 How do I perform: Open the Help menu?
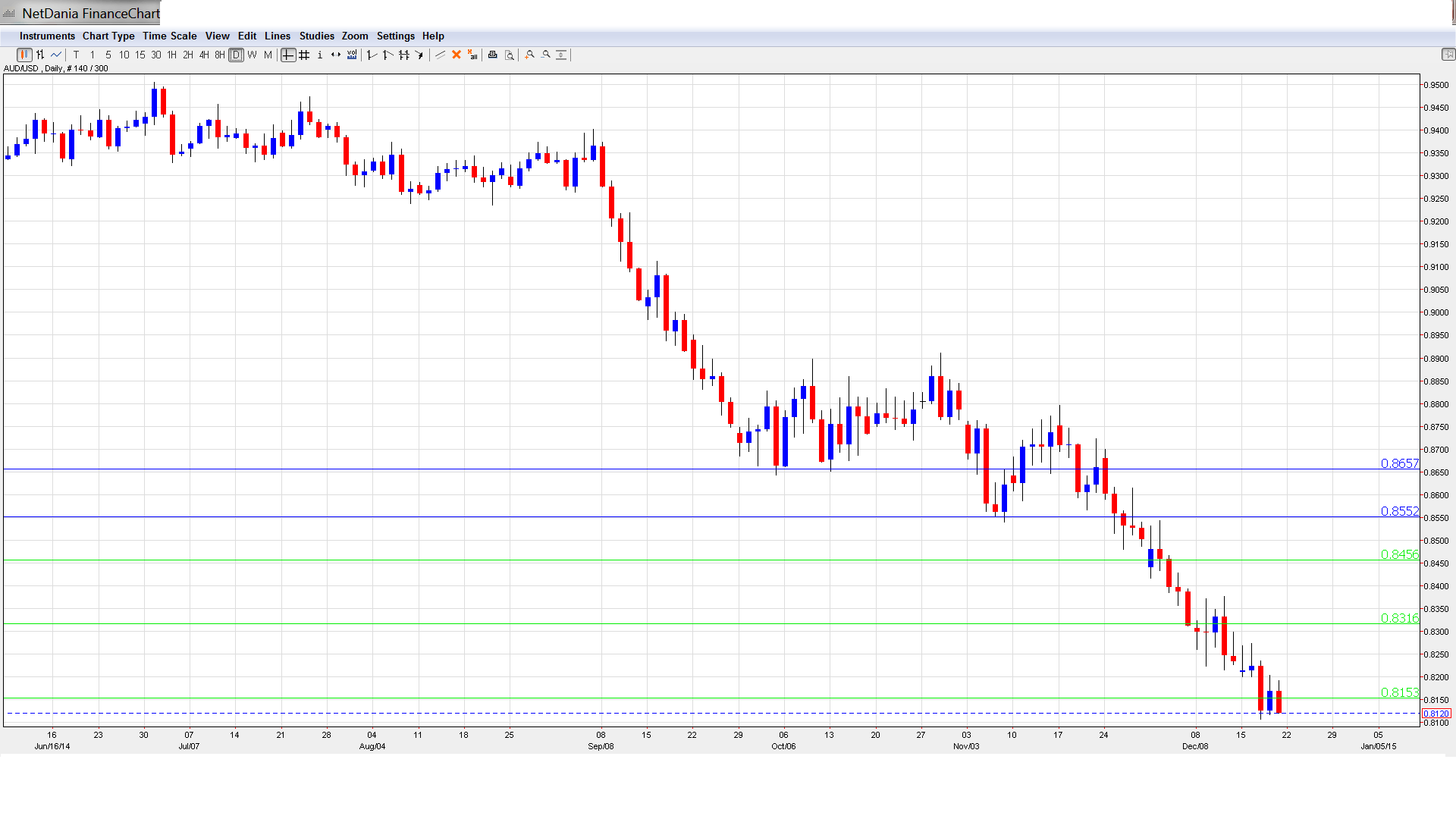433,36
